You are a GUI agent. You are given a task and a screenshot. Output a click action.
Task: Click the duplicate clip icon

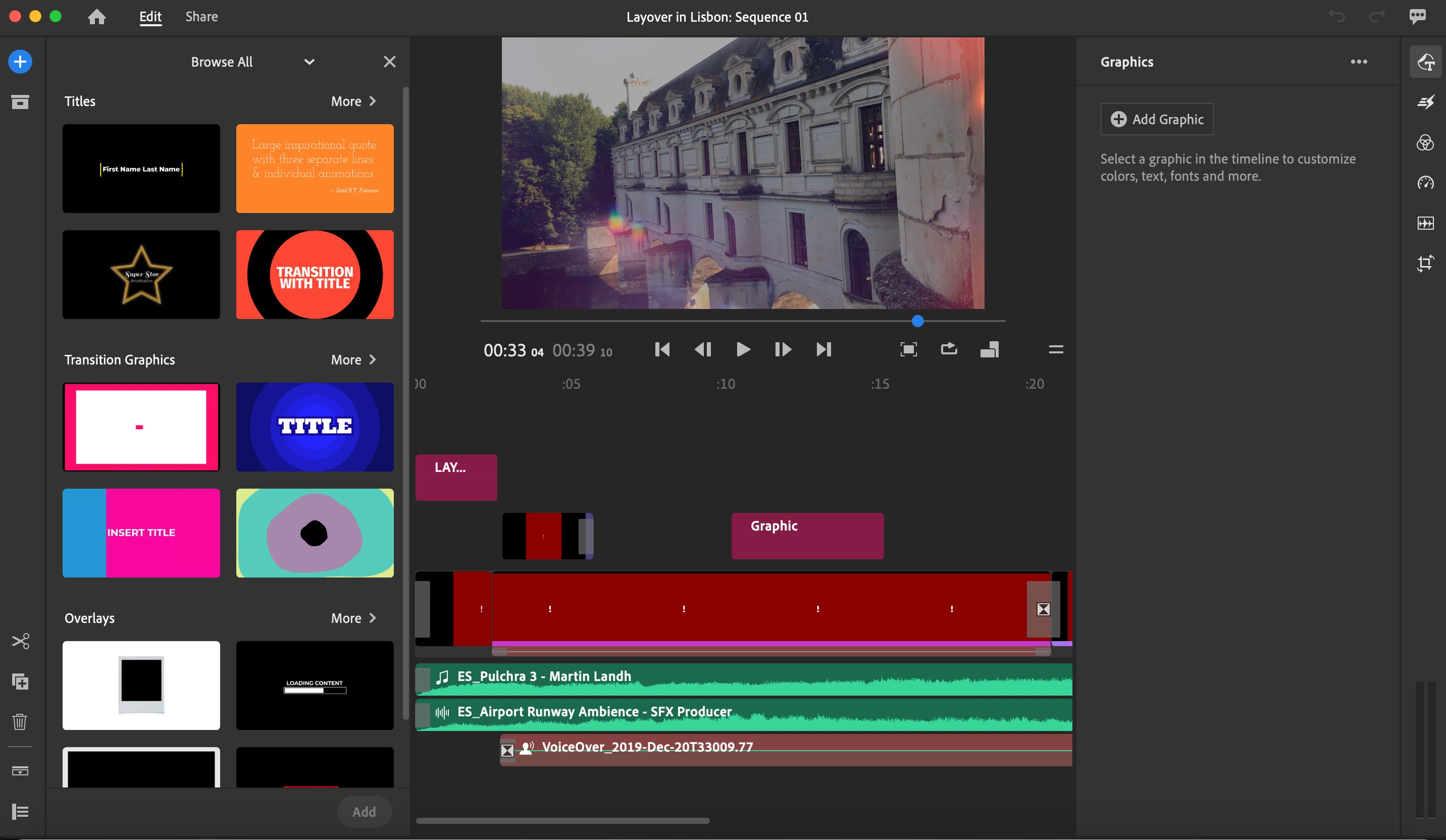click(x=20, y=681)
